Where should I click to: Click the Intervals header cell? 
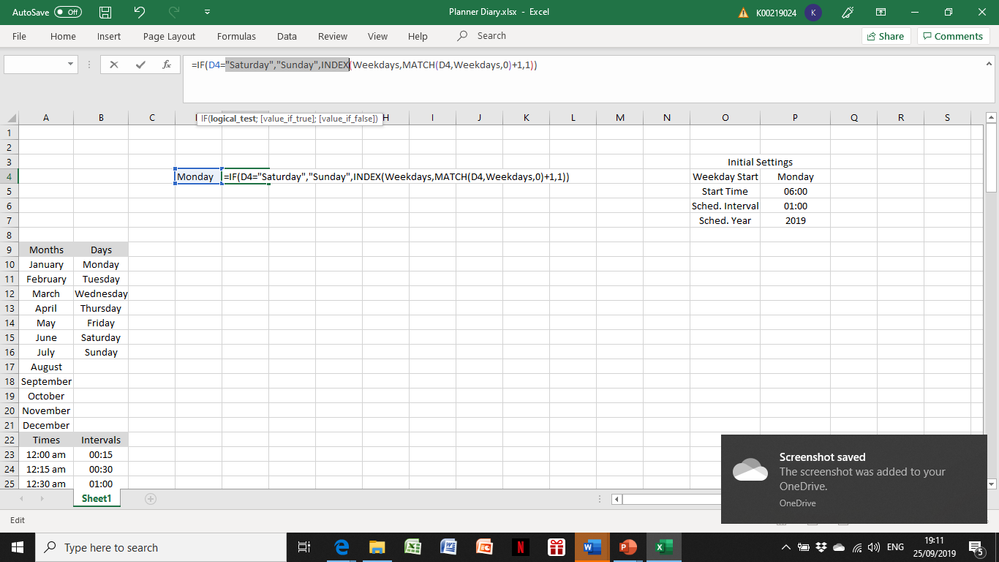pyautogui.click(x=101, y=440)
